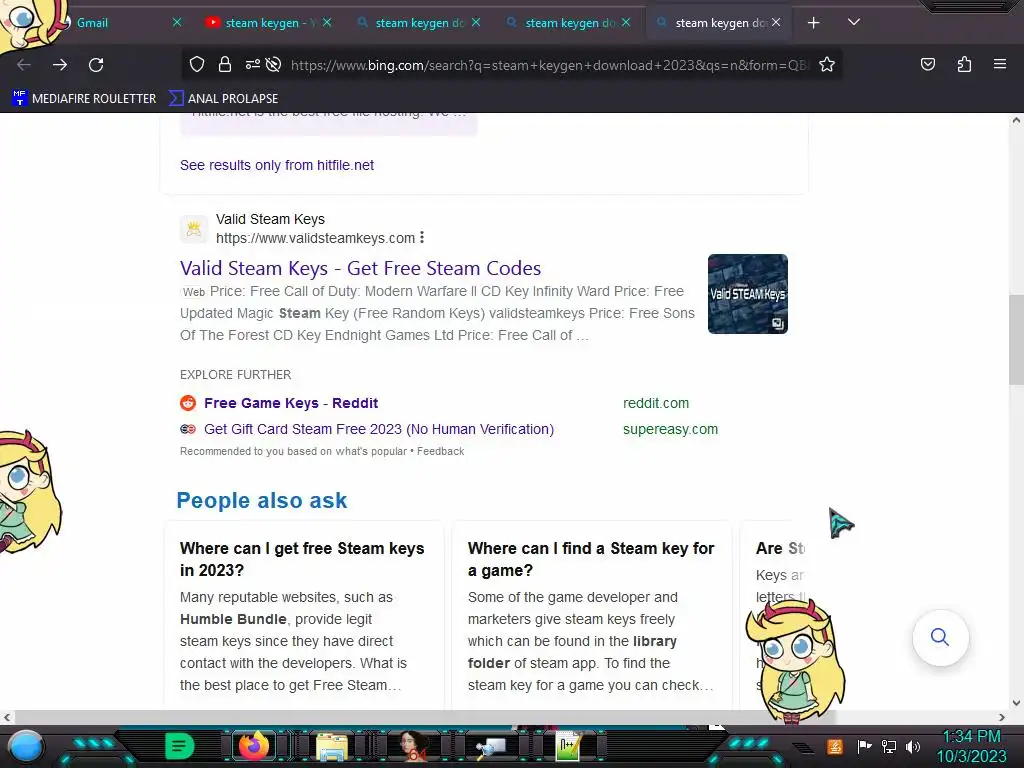Click the floating search magnifier button
Viewport: 1024px width, 768px height.
940,637
